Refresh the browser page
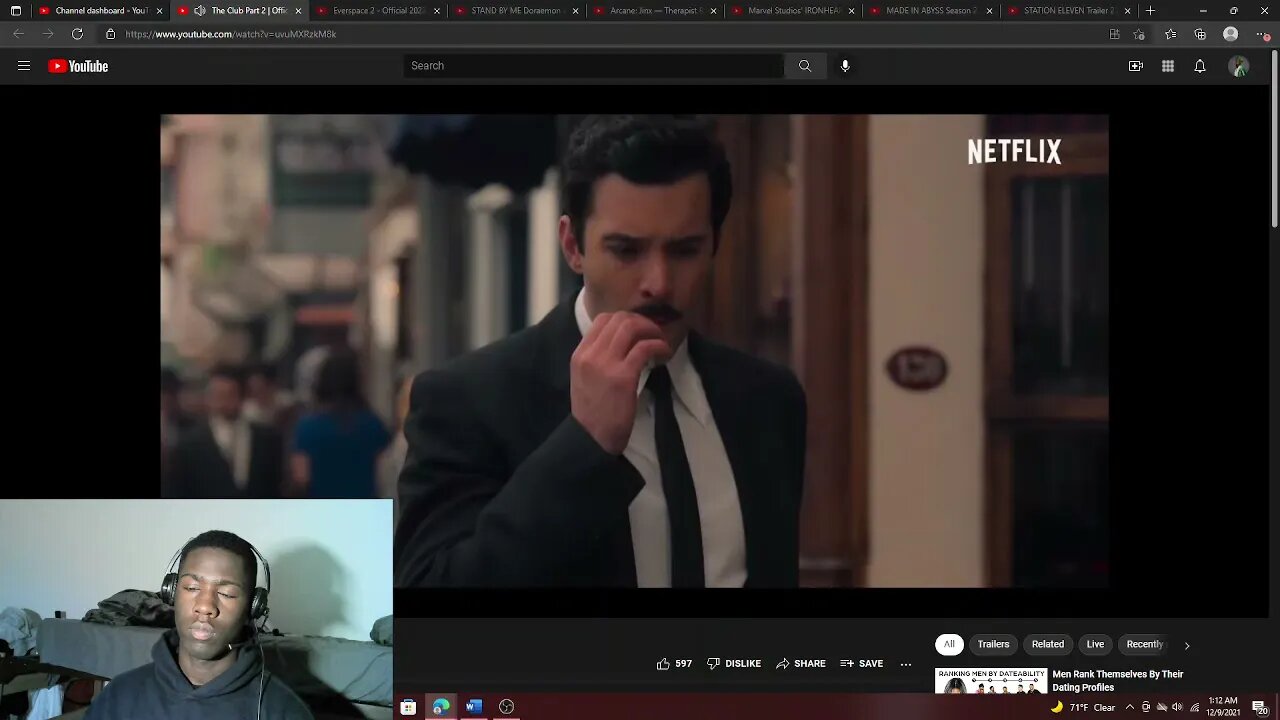The width and height of the screenshot is (1280, 720). [x=77, y=34]
